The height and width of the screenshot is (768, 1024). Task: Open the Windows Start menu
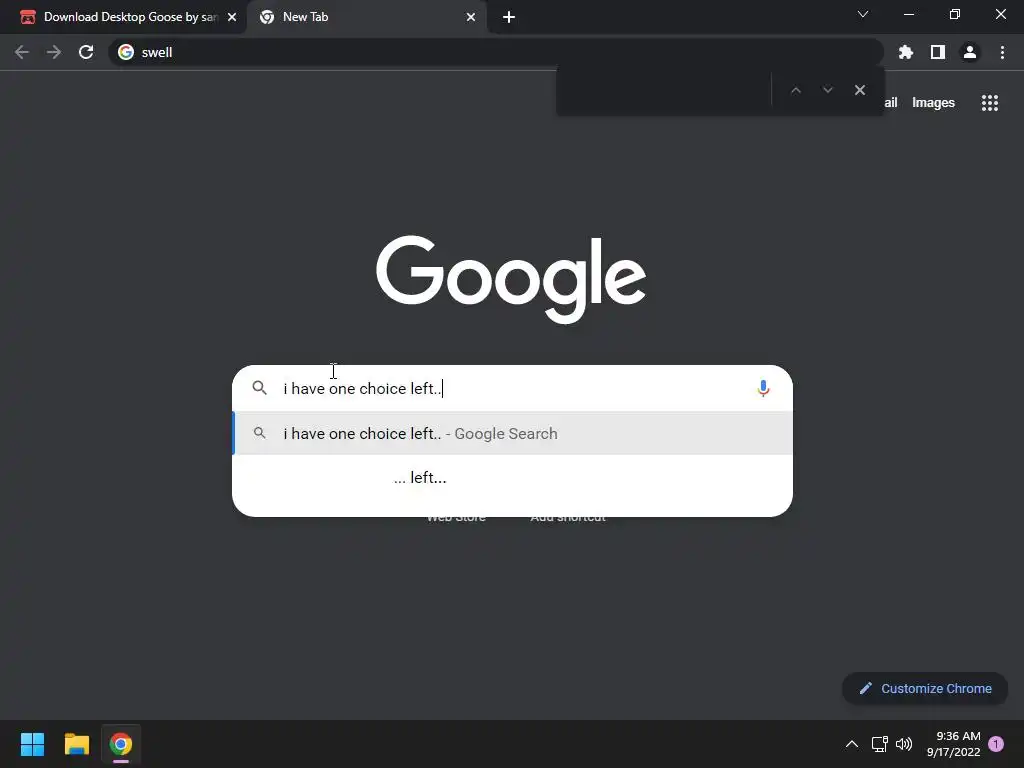pyautogui.click(x=32, y=744)
